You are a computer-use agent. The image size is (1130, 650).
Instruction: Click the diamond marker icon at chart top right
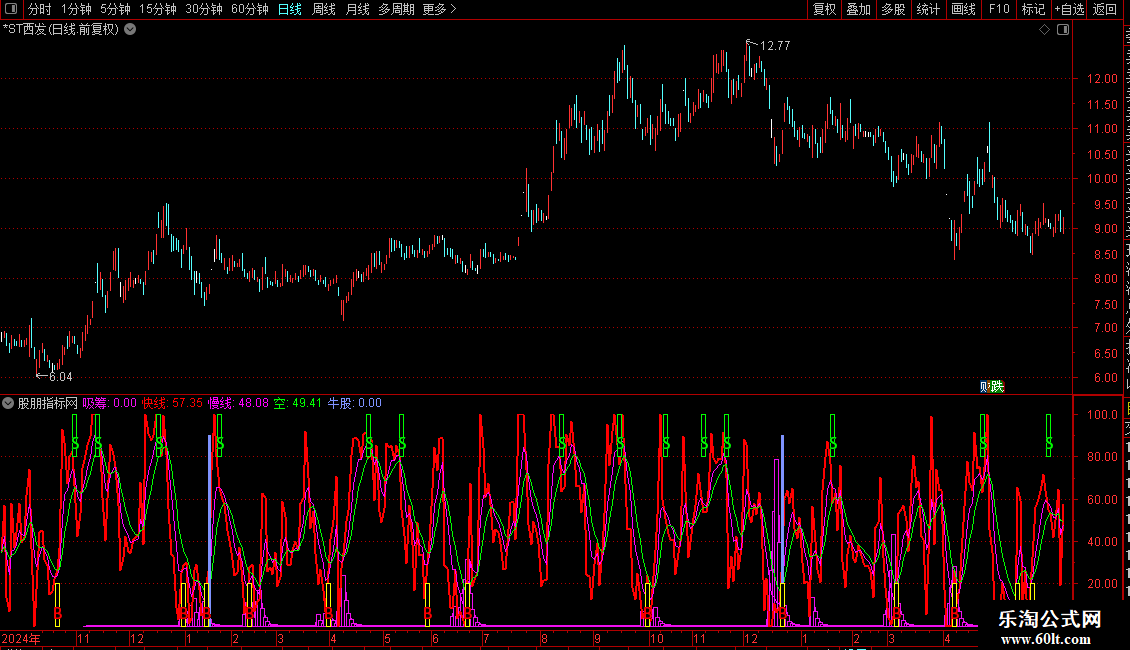pos(1044,30)
